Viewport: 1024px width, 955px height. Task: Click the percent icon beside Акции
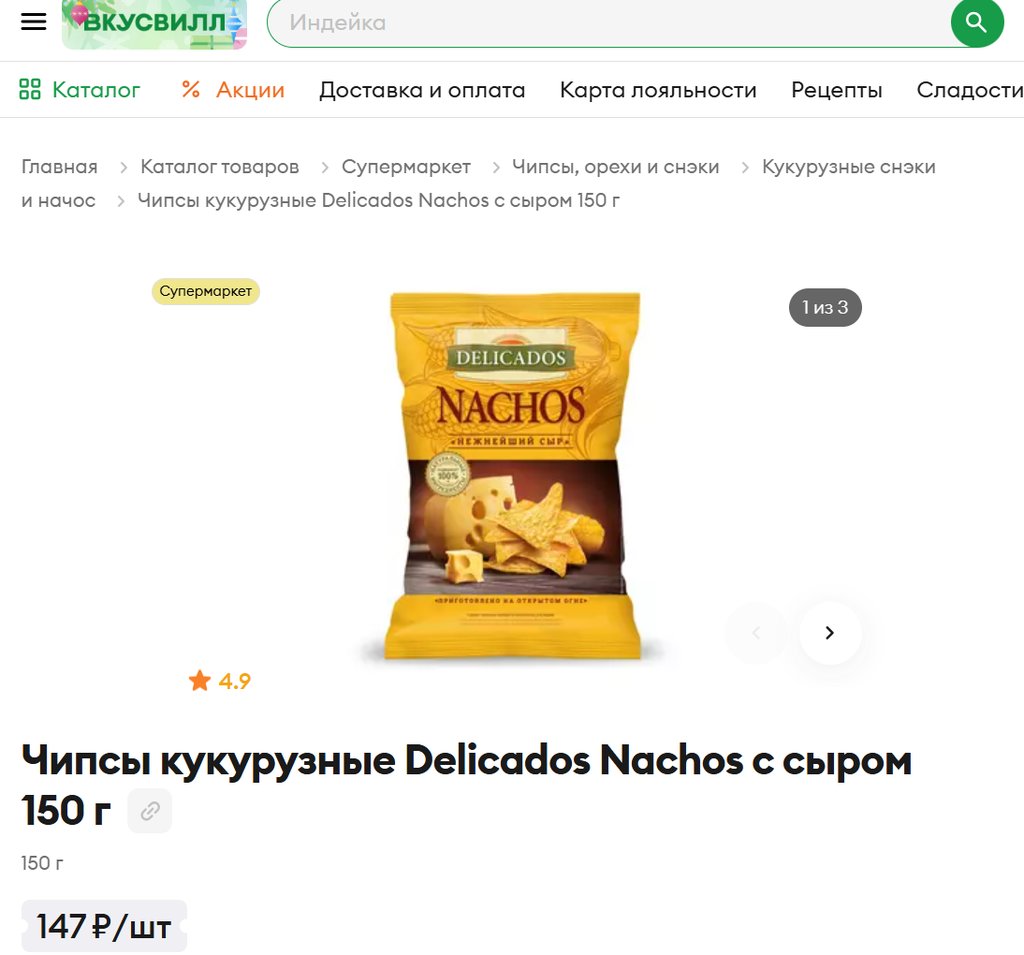point(191,89)
